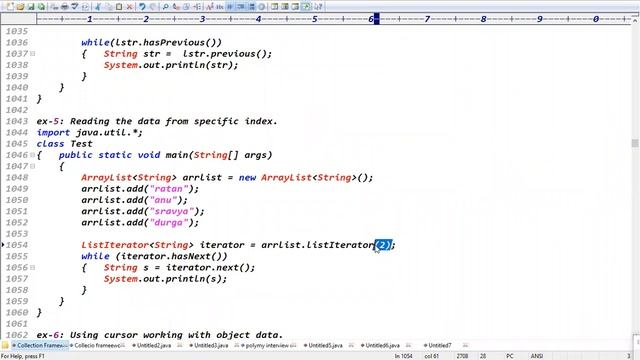Viewport: 640px width, 360px height.
Task: Collapse the fold marker at line 1047
Action: pos(33,166)
